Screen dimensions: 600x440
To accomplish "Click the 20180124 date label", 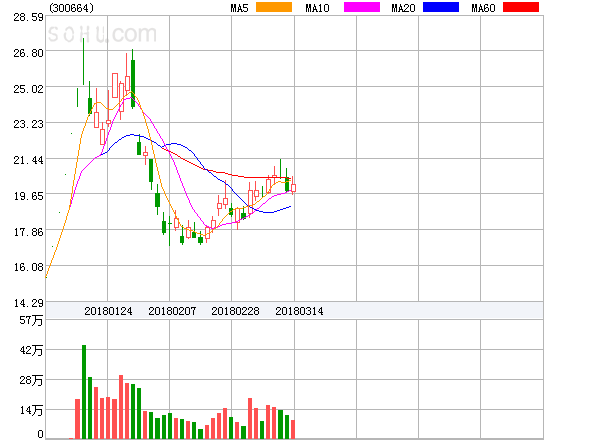I will pos(108,311).
